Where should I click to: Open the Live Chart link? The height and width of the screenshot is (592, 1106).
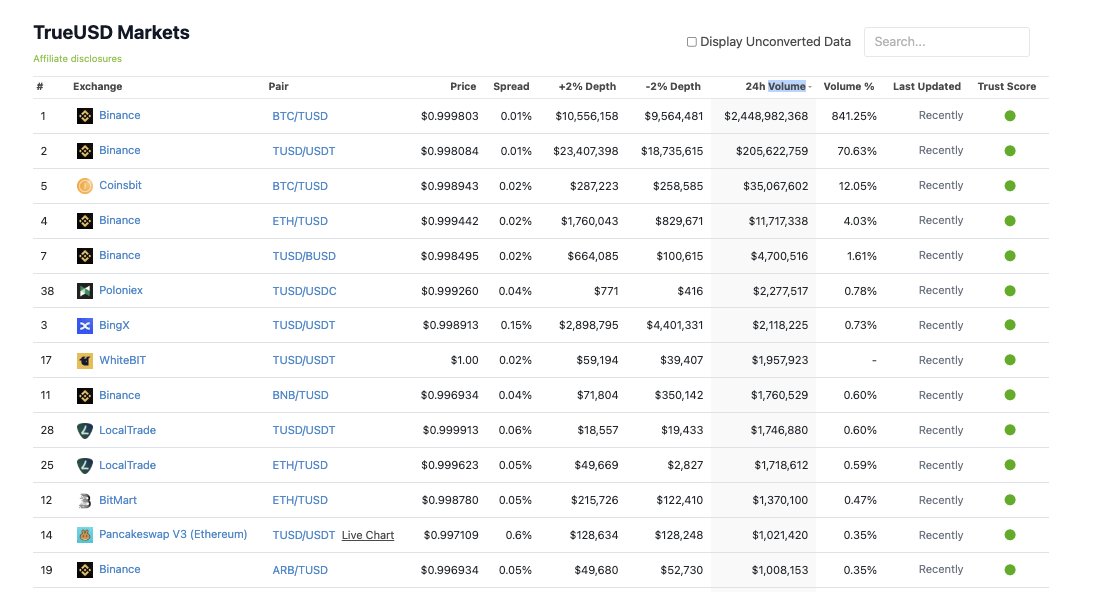point(367,536)
